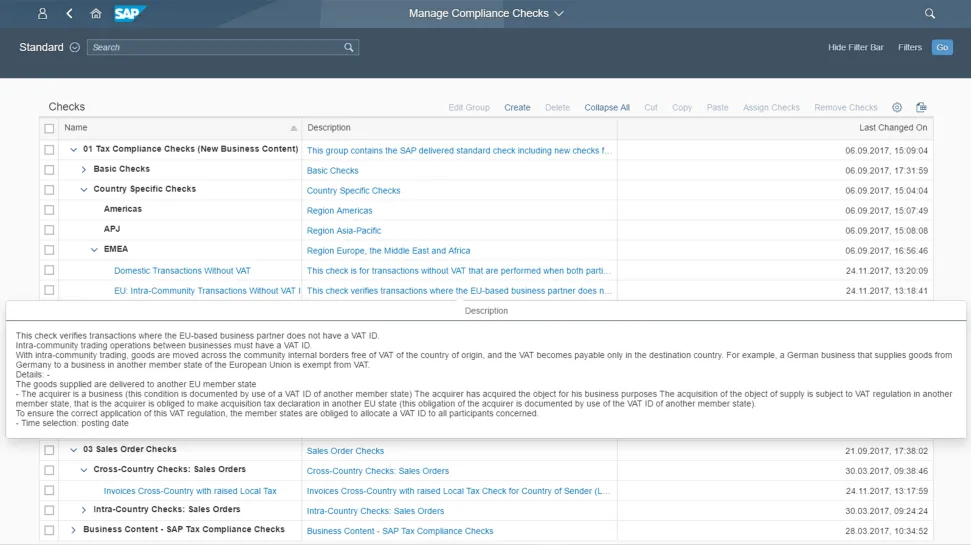Click the export table icon
The image size is (971, 545).
coord(922,107)
